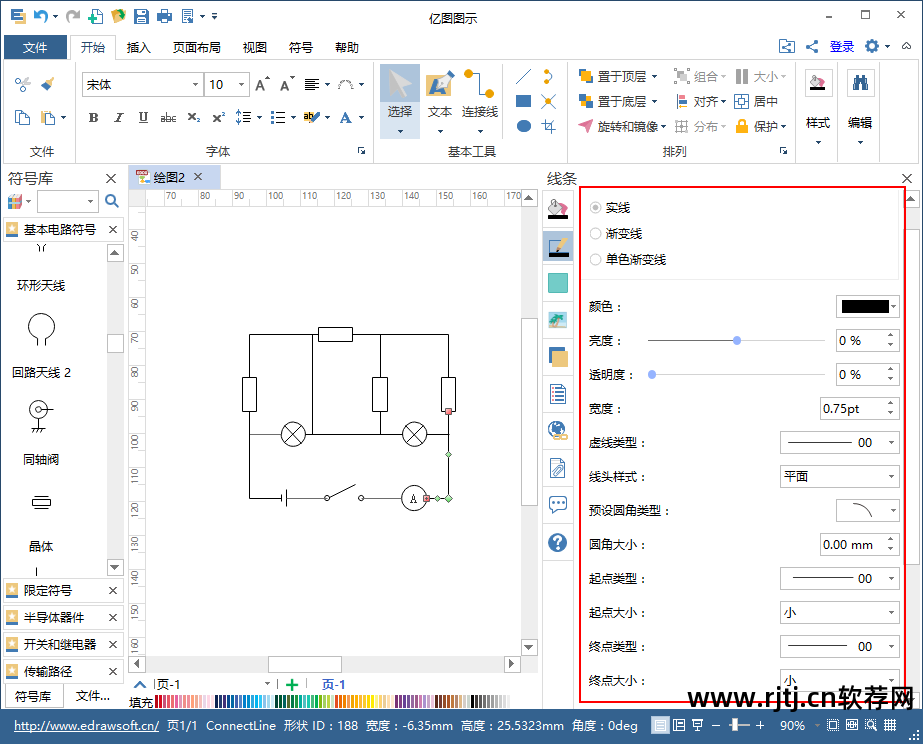Click the 登录 login button
This screenshot has height=744, width=923.
coord(842,46)
